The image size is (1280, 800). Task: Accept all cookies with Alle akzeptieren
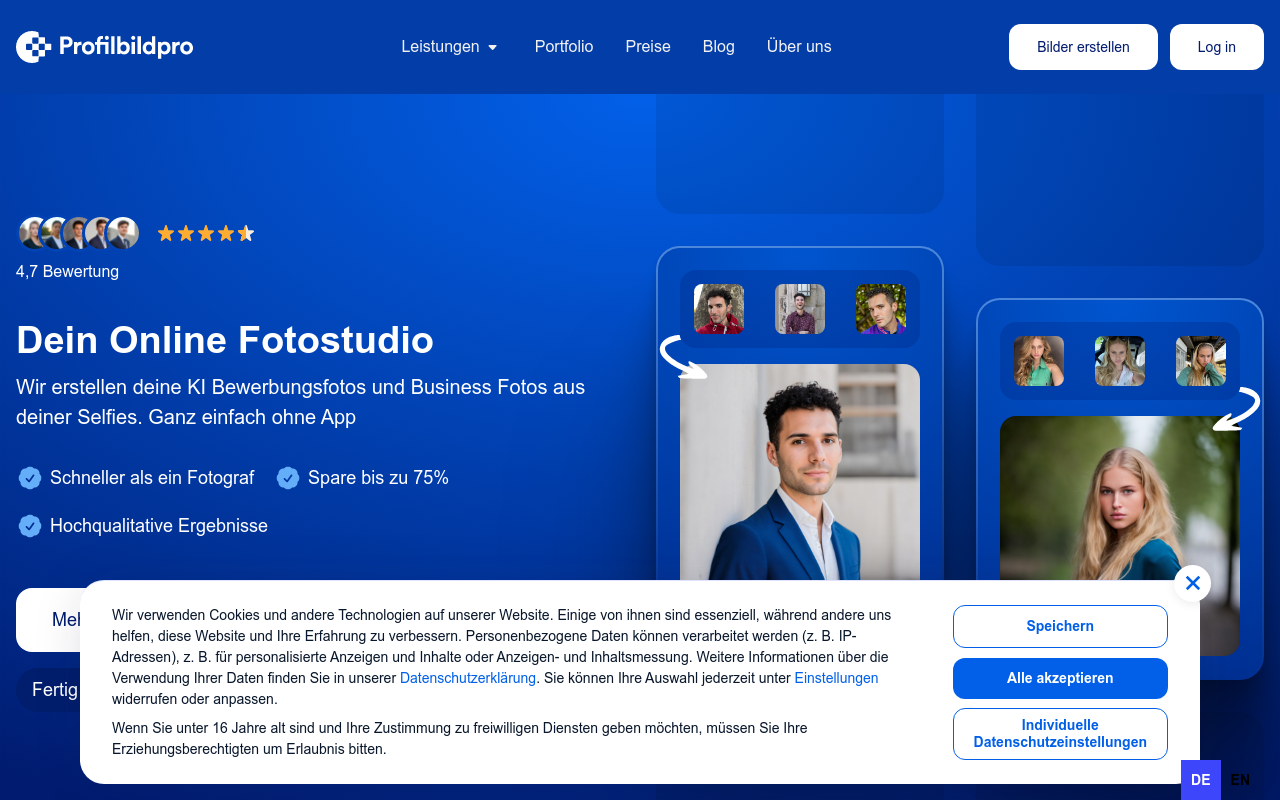point(1060,678)
